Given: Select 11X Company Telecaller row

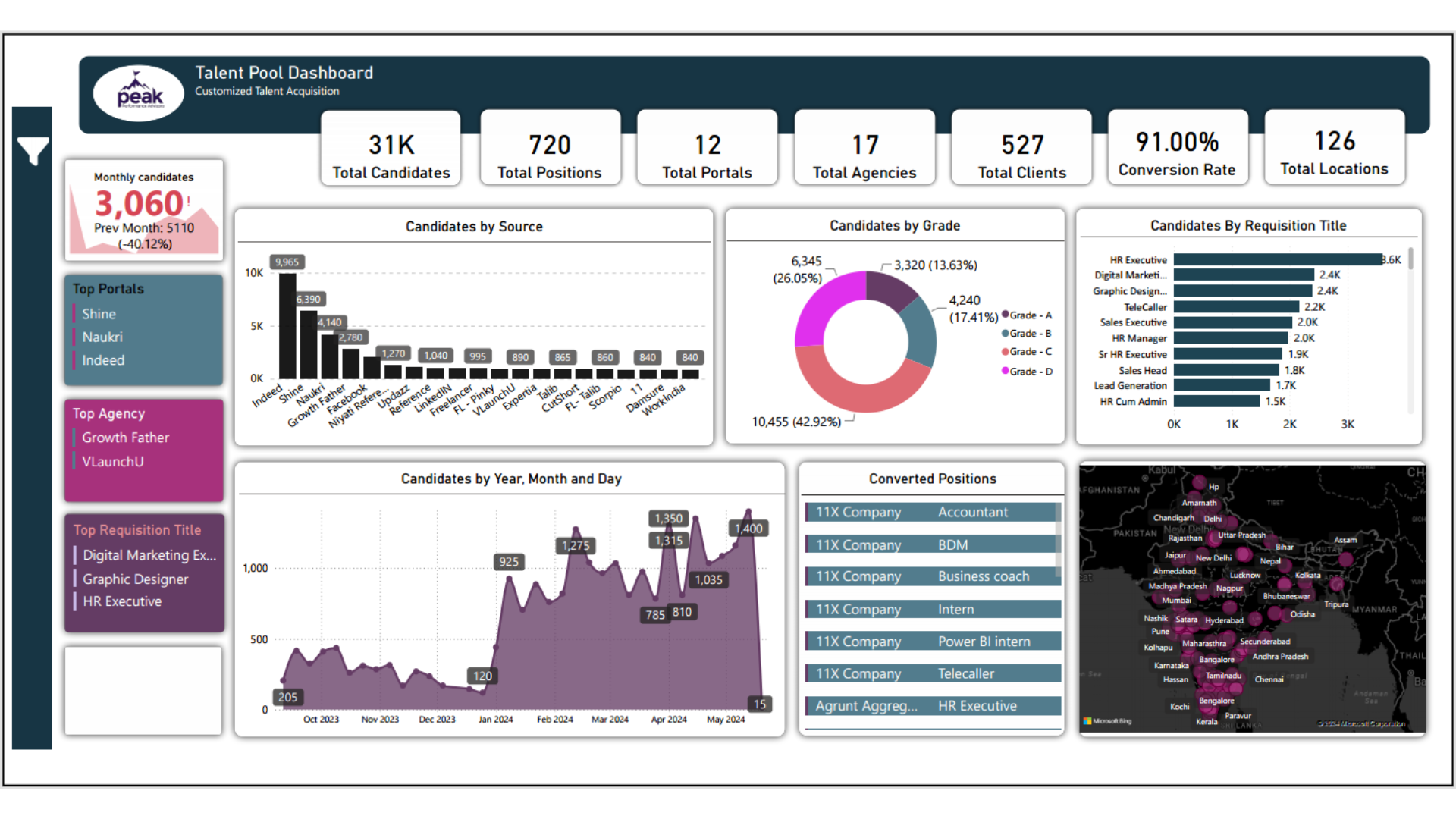Looking at the screenshot, I should (933, 673).
